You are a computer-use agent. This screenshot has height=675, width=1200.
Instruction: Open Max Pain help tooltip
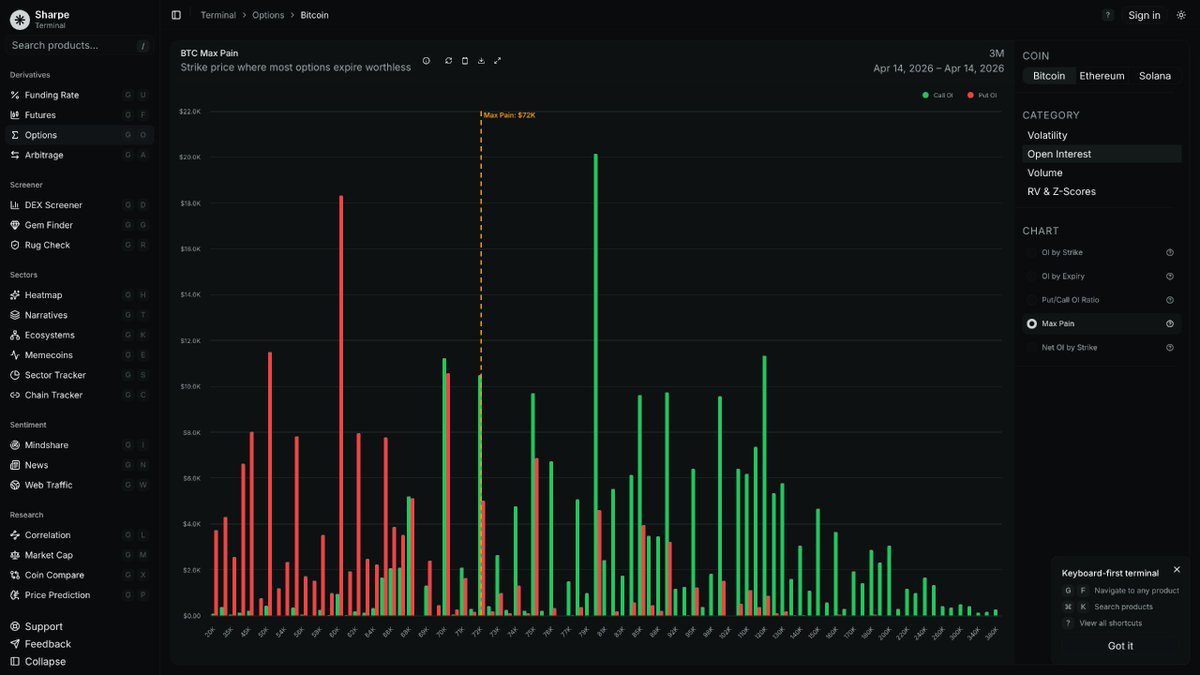[1169, 324]
